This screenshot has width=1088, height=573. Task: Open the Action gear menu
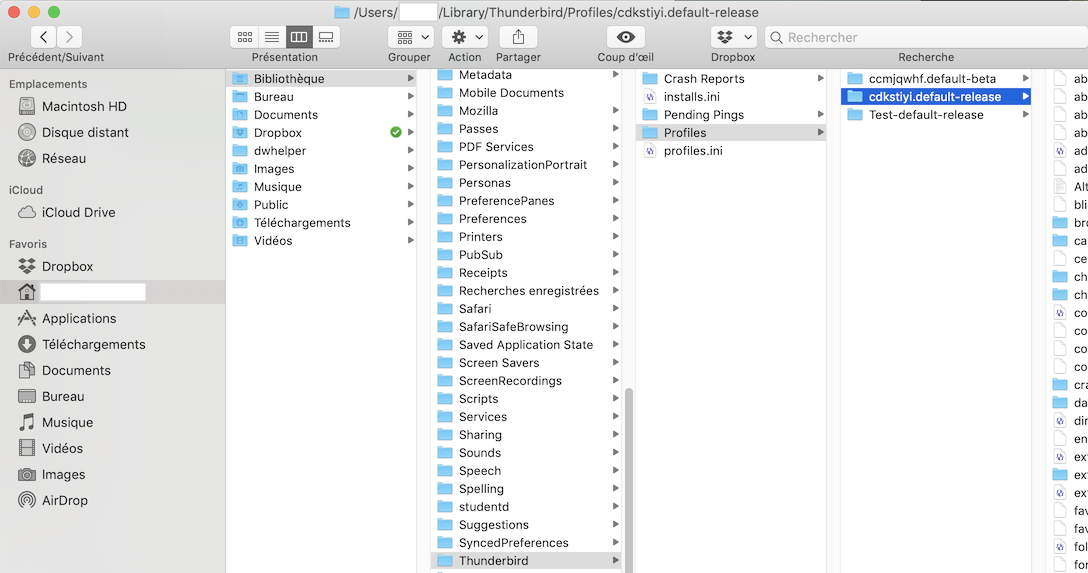(x=465, y=37)
